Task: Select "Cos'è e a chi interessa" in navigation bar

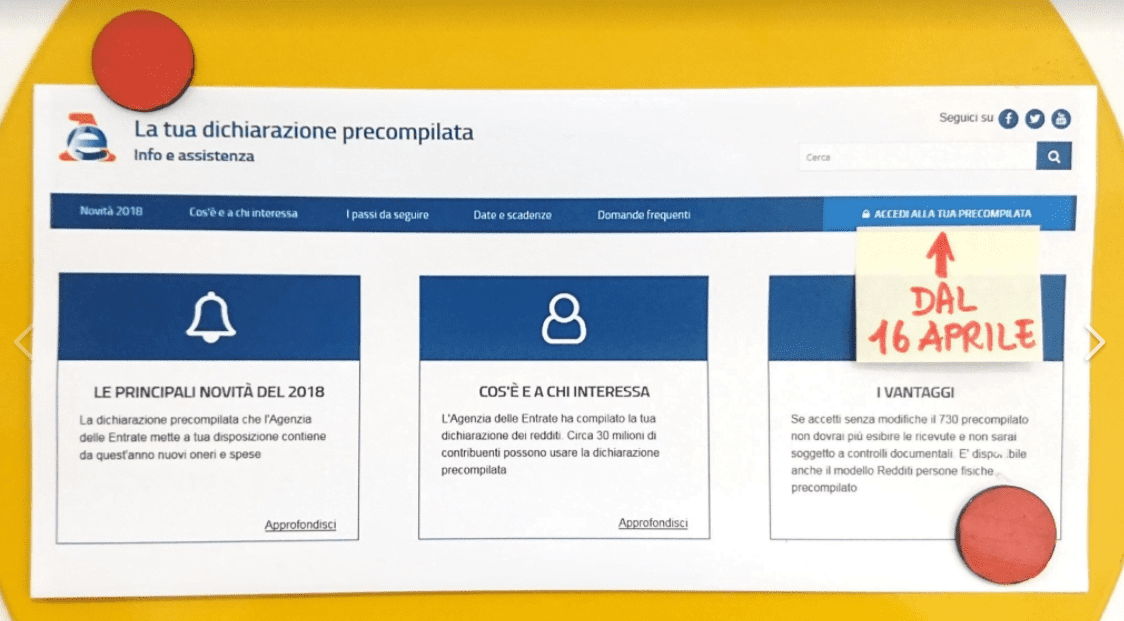Action: [243, 213]
